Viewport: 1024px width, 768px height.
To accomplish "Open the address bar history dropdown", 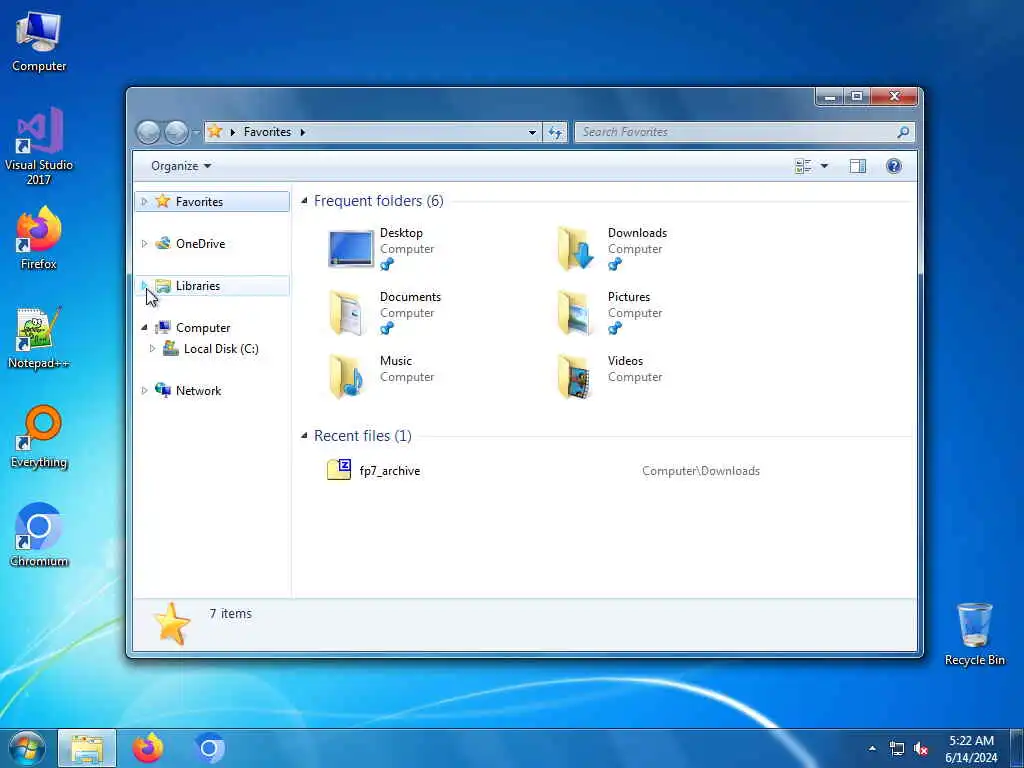I will tap(532, 133).
